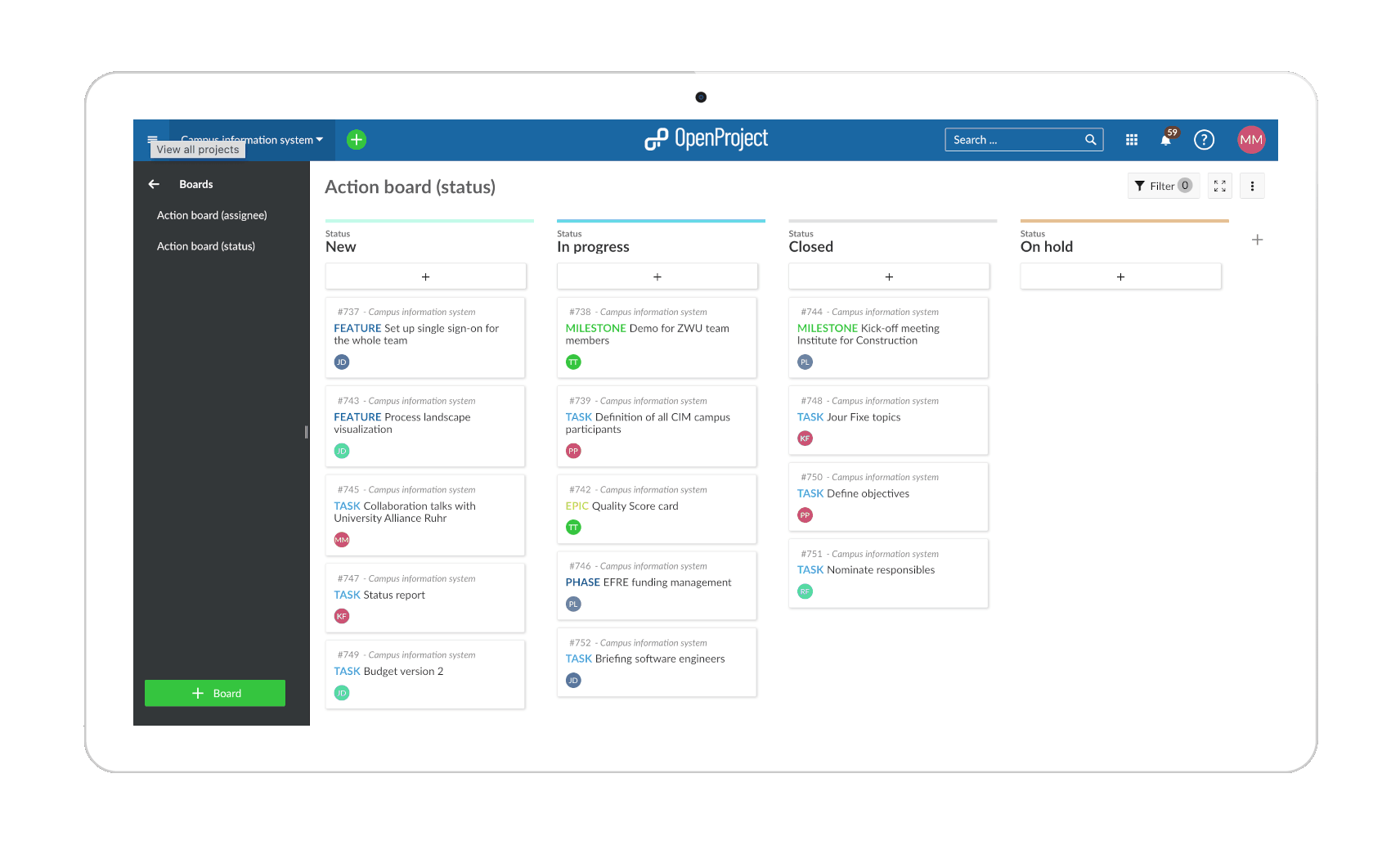Add card to Closed list
1400x868 pixels.
[889, 277]
